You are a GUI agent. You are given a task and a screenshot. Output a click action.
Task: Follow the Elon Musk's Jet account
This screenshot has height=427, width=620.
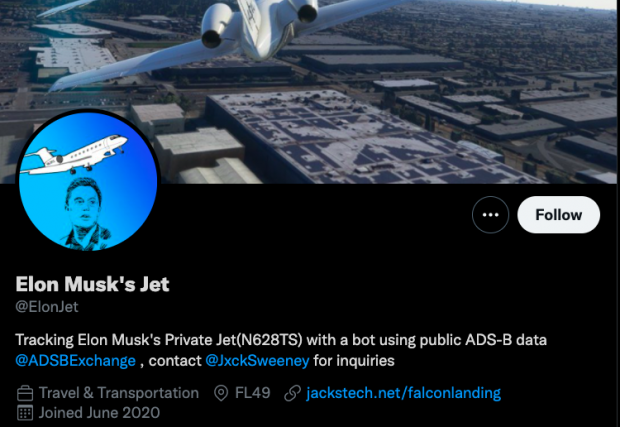[x=558, y=215]
